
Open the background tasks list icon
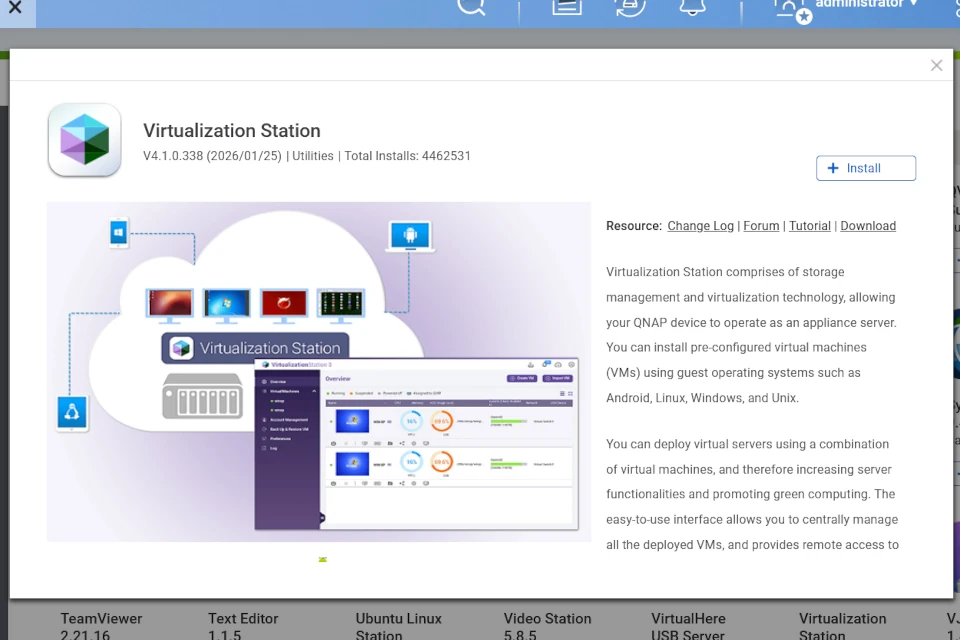pos(567,6)
